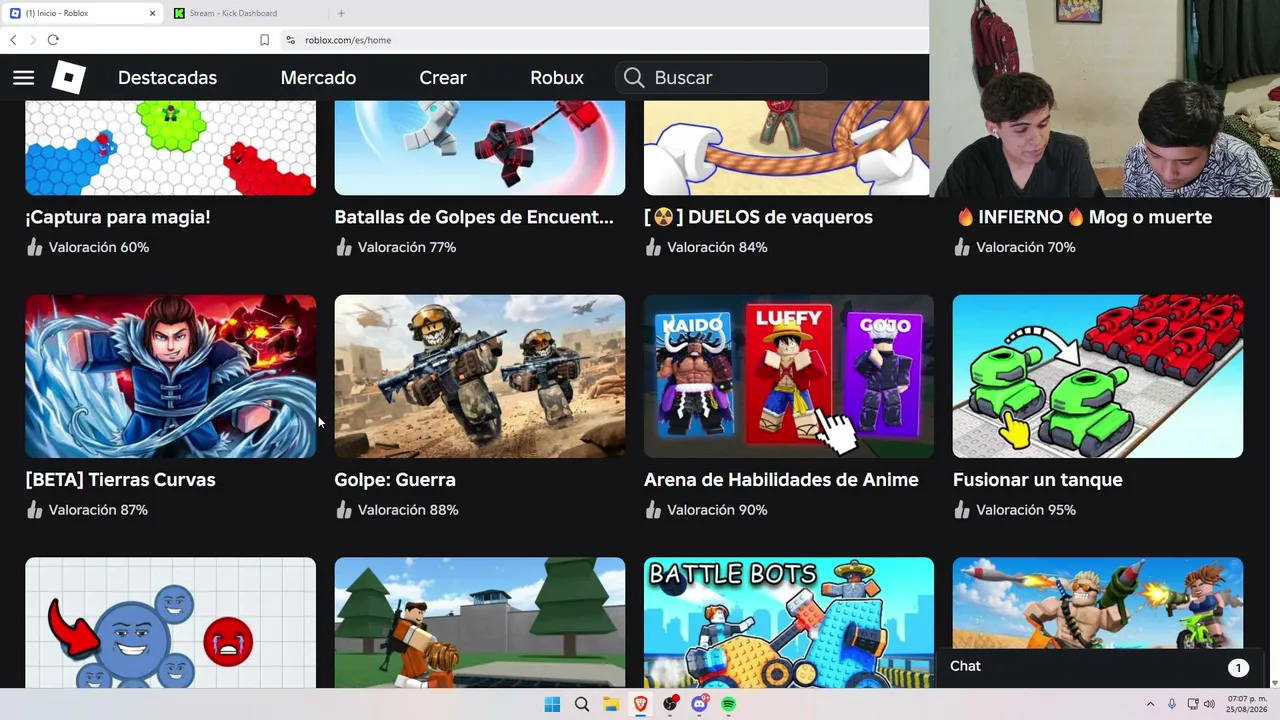Viewport: 1280px width, 720px height.
Task: Open INFIERNO Mog o muerte game title
Action: [x=1084, y=217]
